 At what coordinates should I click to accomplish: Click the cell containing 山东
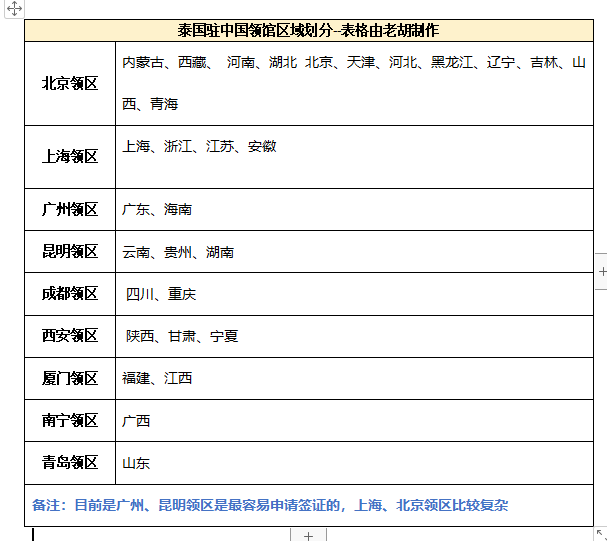click(x=354, y=463)
